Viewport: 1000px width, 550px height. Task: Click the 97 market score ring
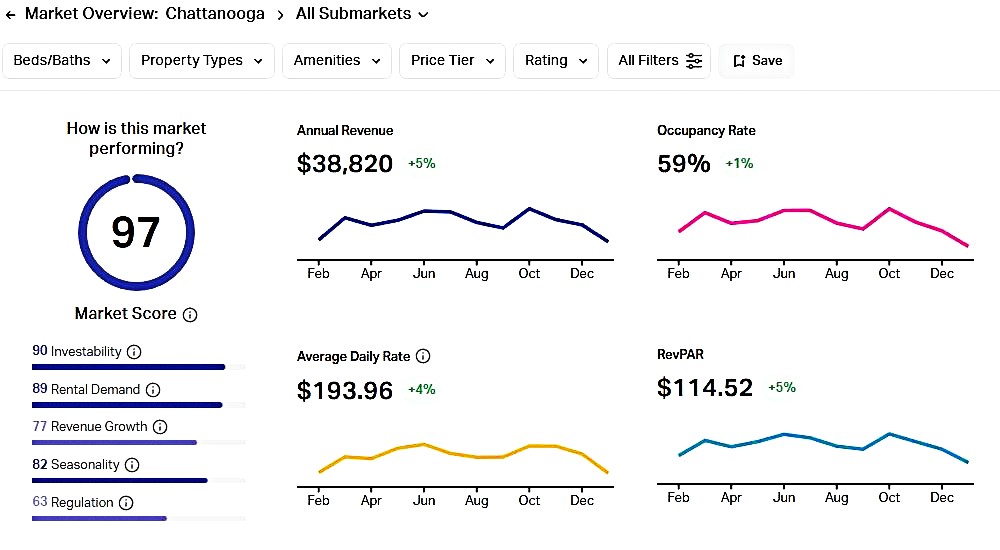pos(135,232)
